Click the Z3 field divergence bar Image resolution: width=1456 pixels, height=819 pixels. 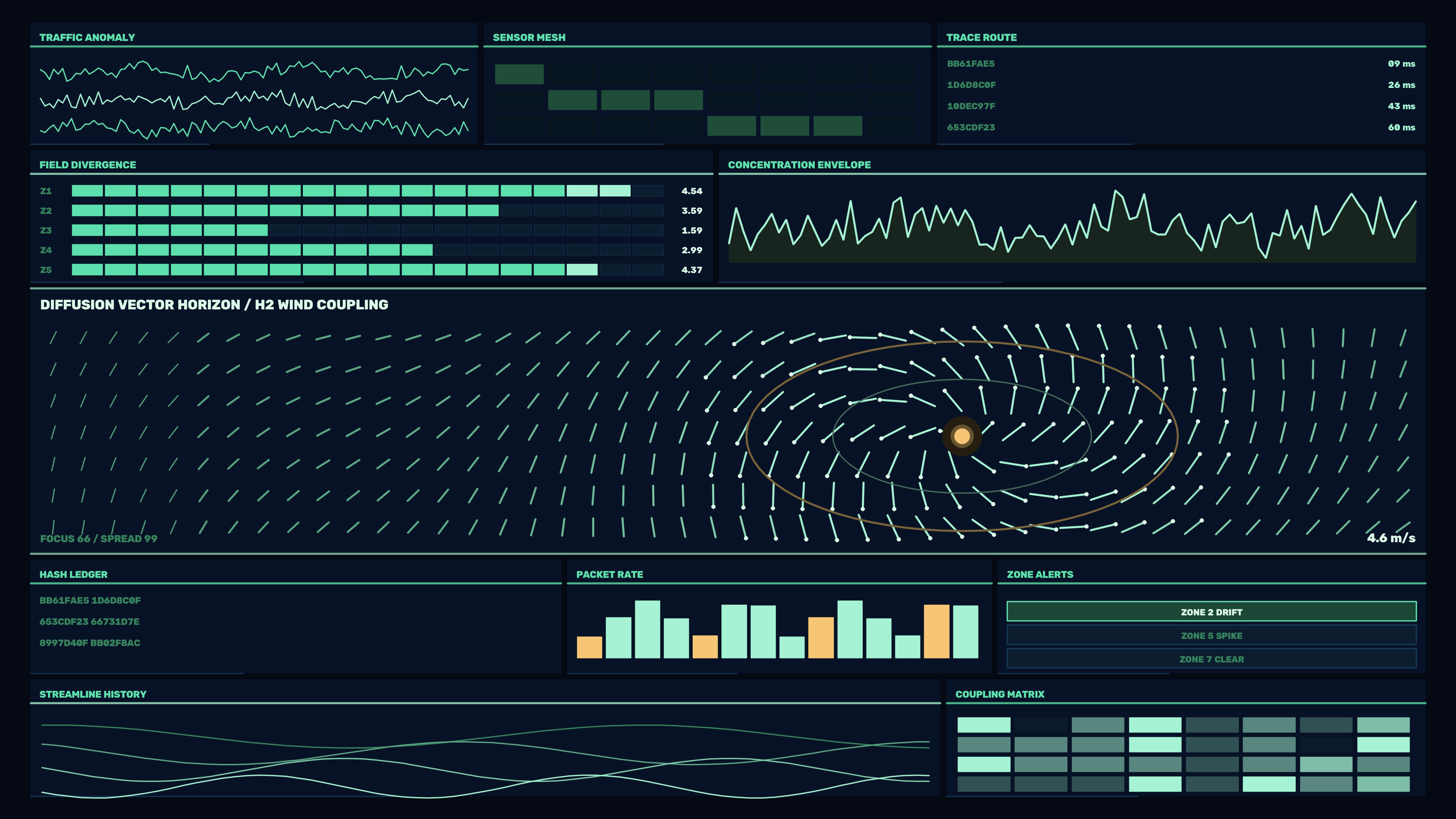click(x=367, y=231)
